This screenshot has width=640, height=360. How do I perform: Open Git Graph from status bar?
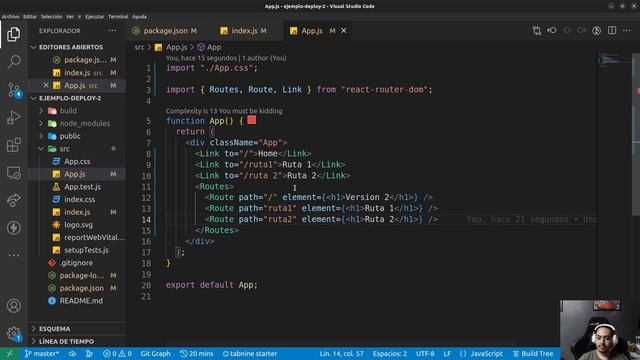coord(155,354)
